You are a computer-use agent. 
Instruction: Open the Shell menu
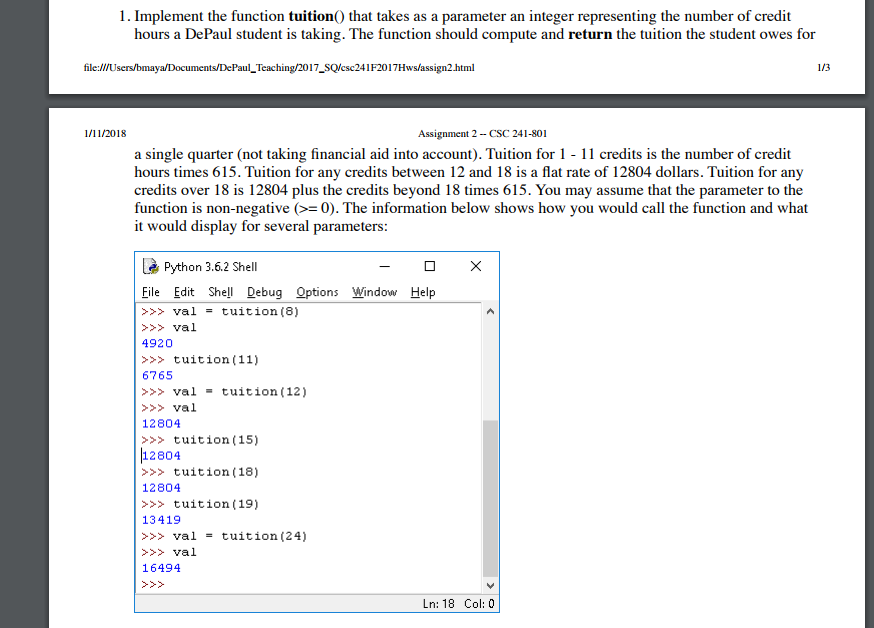click(x=220, y=291)
